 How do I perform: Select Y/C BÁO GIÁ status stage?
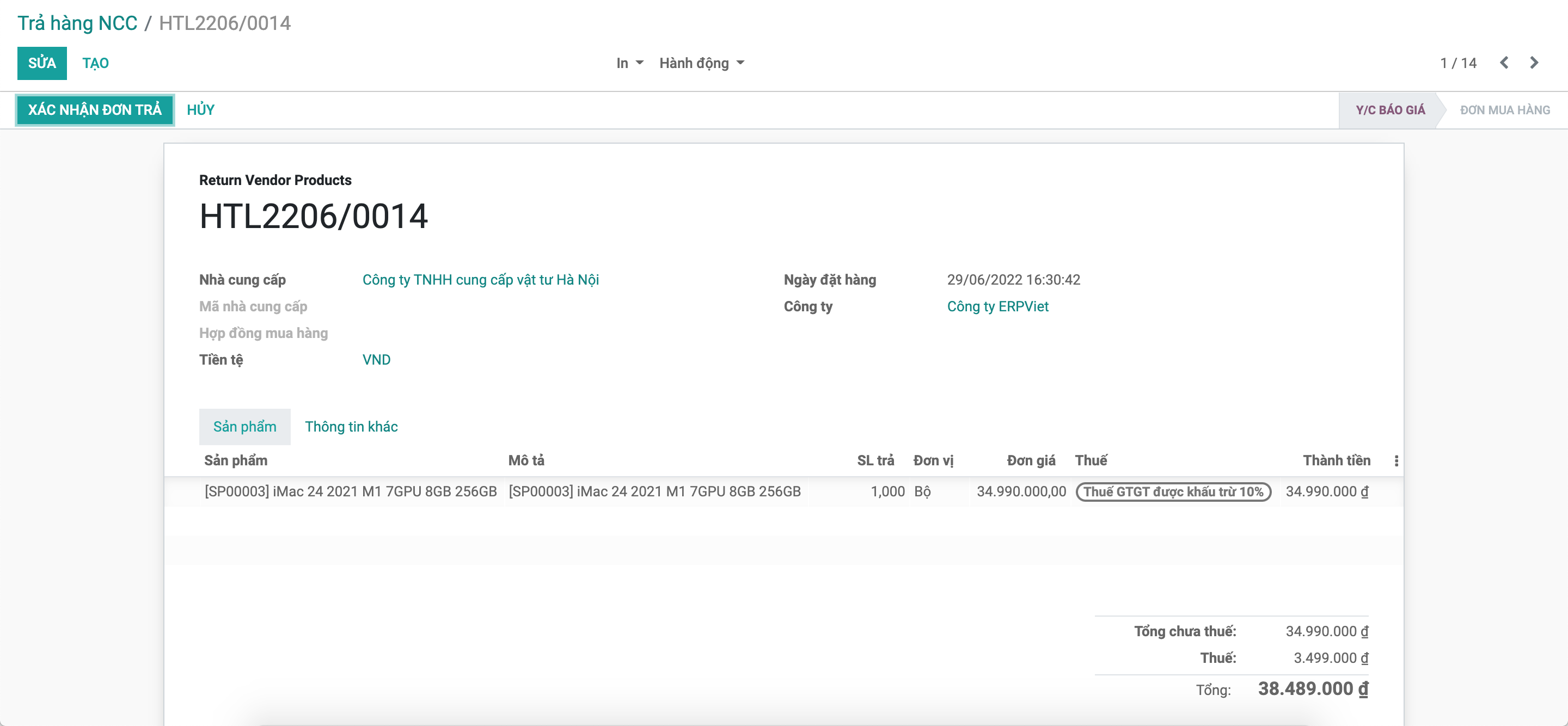click(x=1391, y=109)
